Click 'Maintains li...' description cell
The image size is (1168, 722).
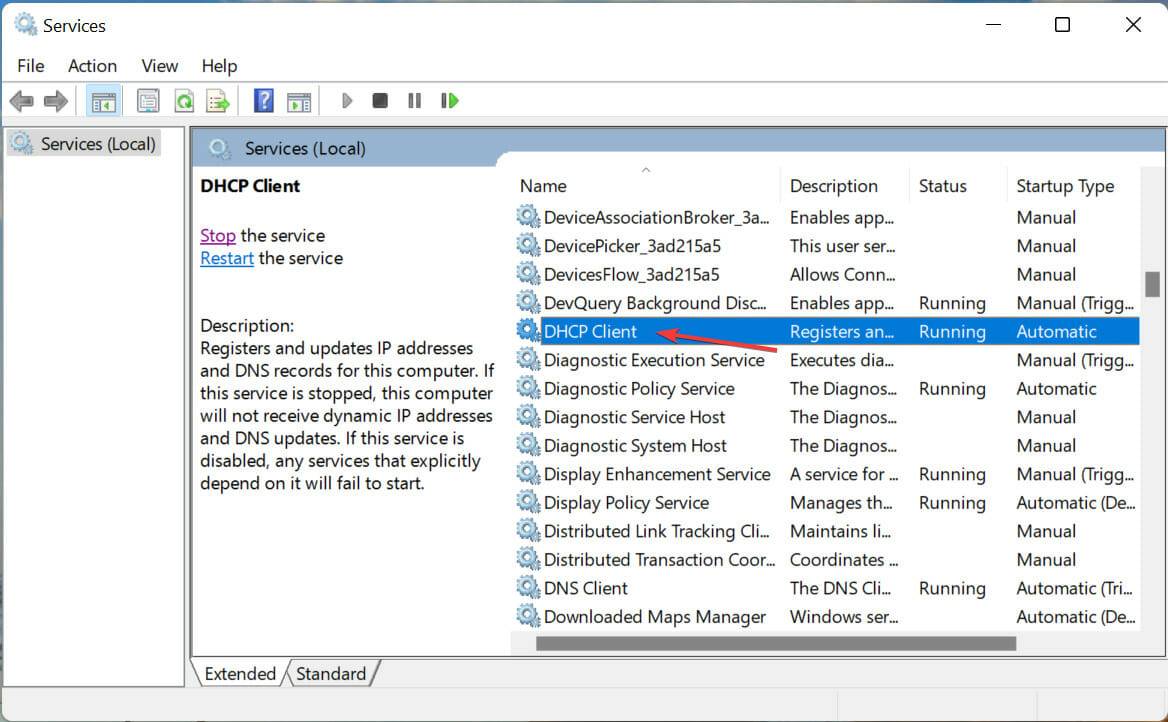[x=840, y=531]
